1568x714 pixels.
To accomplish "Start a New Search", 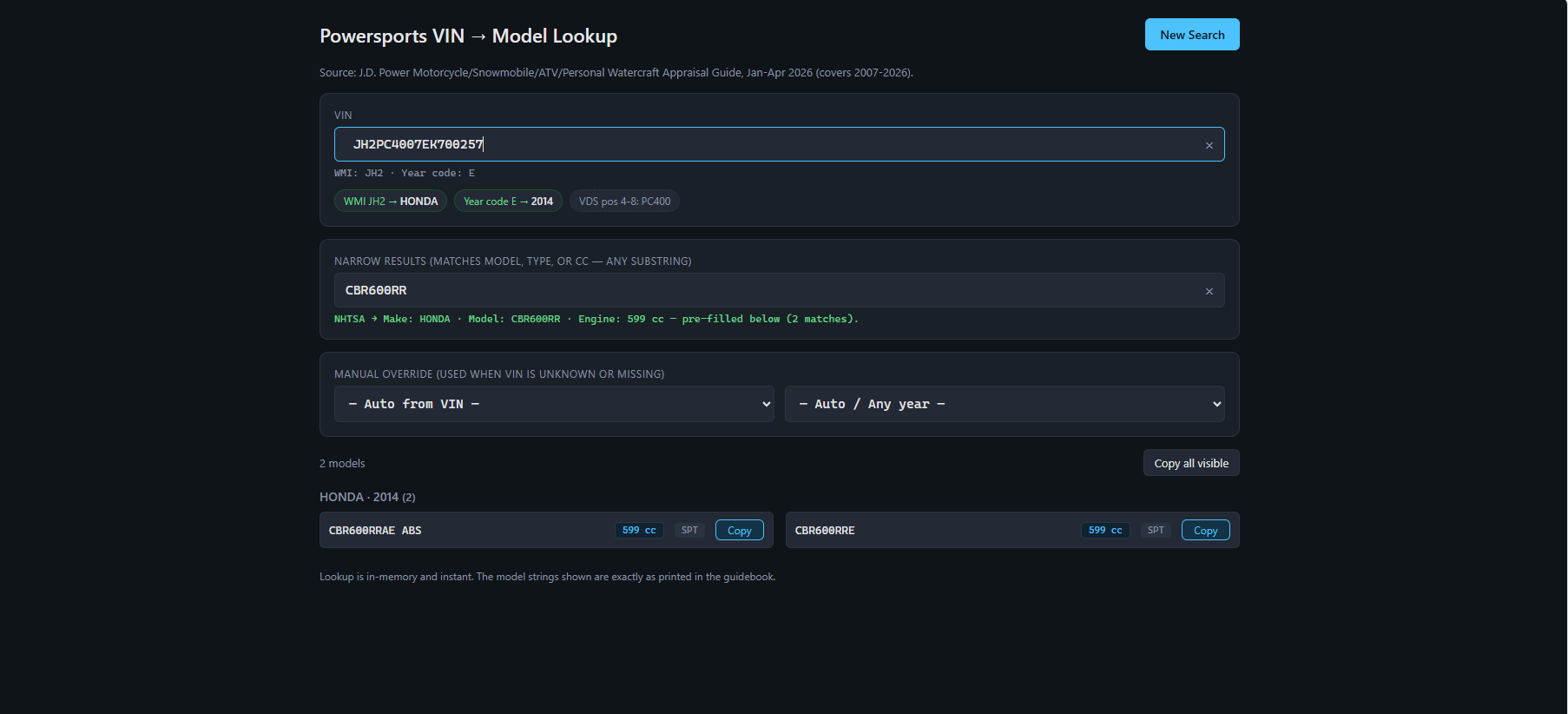I will (x=1192, y=35).
